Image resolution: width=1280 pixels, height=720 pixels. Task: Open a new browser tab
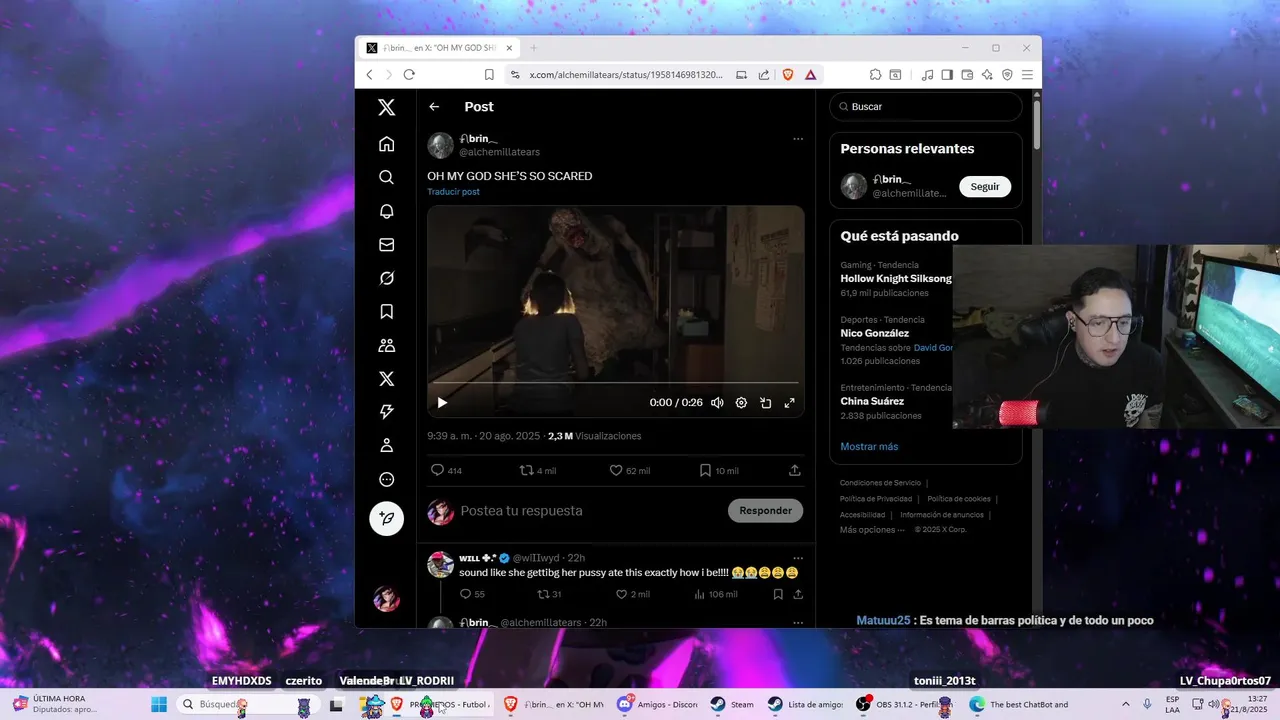point(533,48)
